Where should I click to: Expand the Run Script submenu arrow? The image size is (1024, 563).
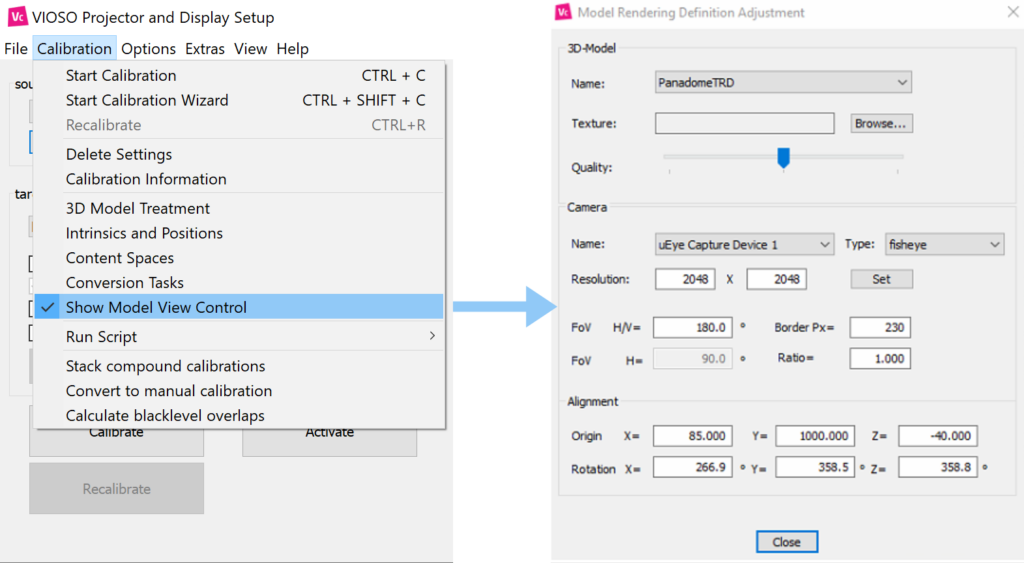(x=432, y=337)
